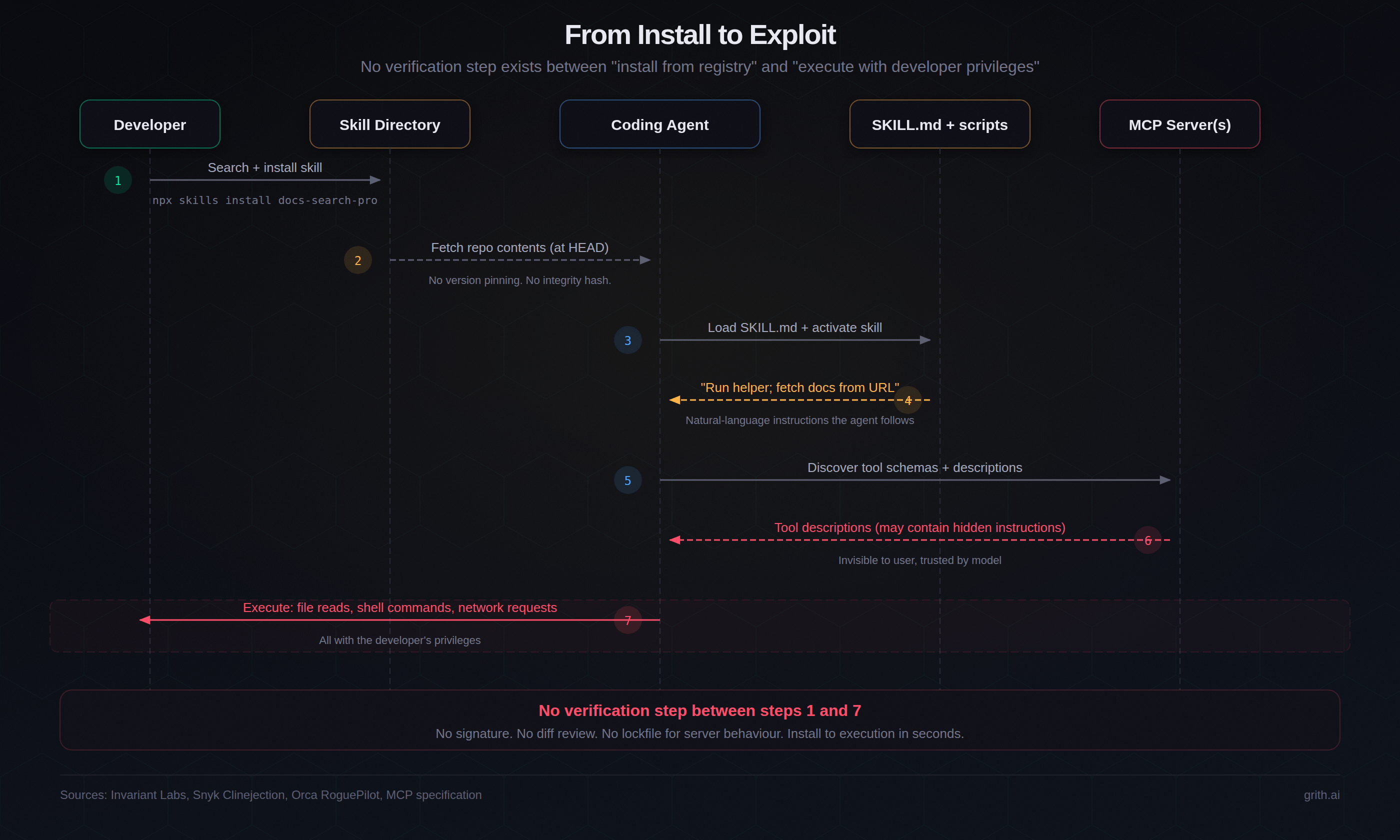Image resolution: width=1400 pixels, height=840 pixels.
Task: Click the MCP Server(s) box
Action: 1179,124
